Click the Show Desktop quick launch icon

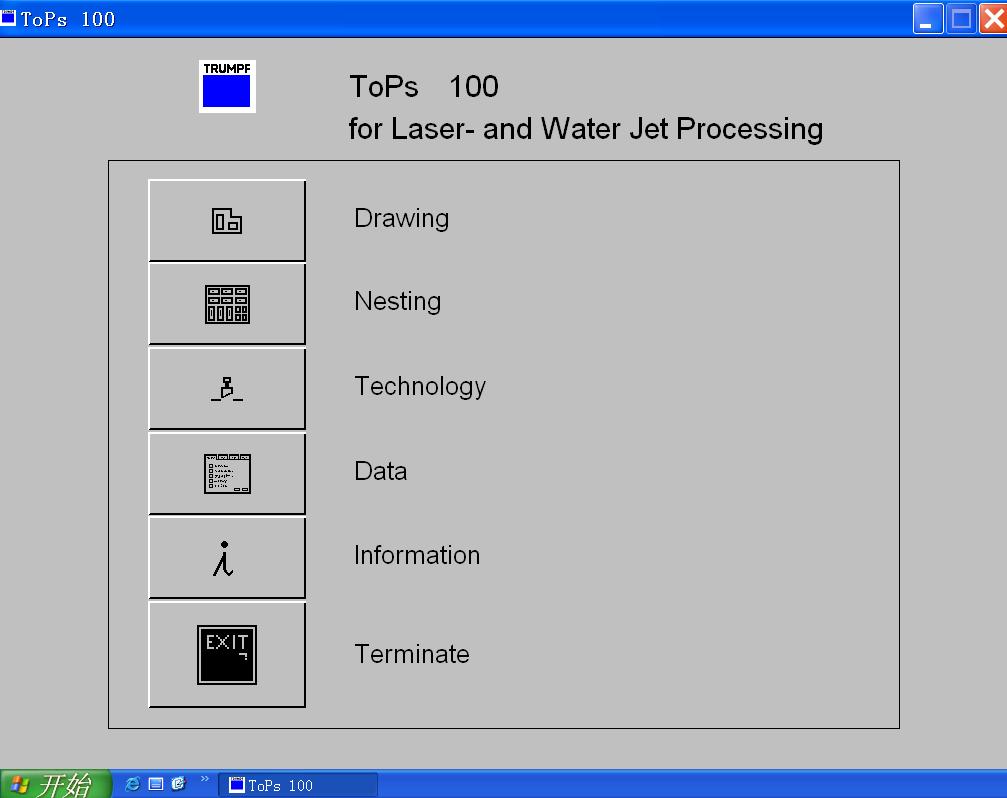pos(156,784)
